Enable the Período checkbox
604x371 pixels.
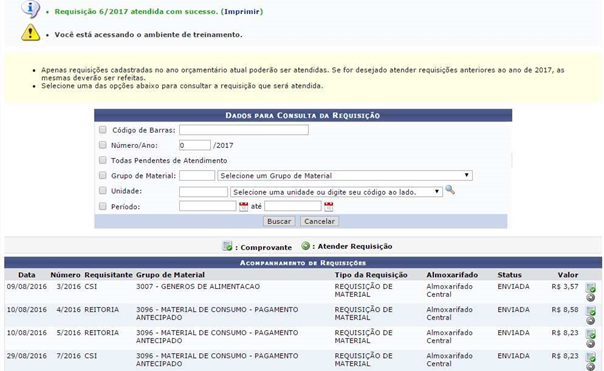tap(102, 206)
